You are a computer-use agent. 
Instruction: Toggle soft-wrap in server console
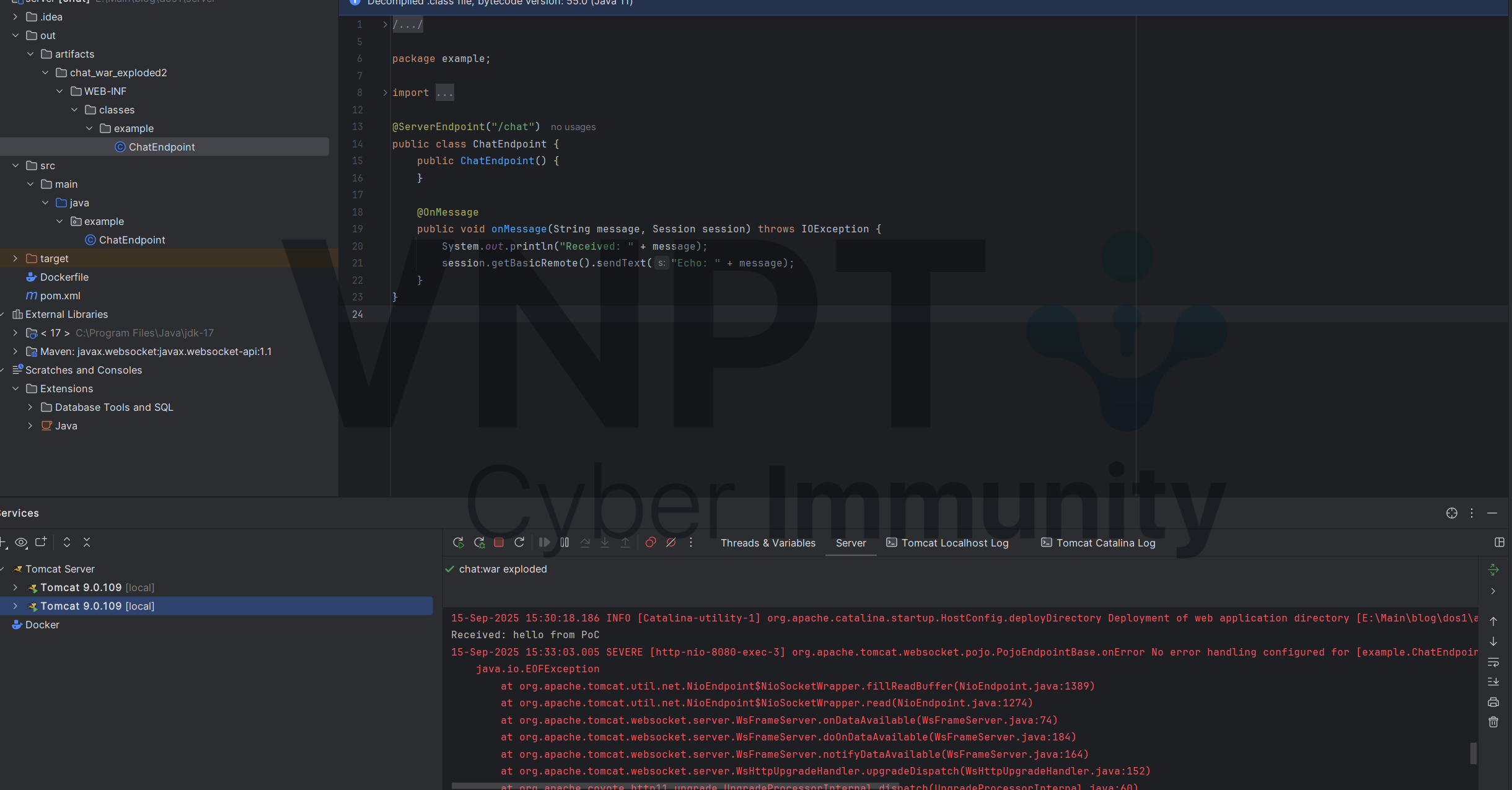click(1493, 662)
